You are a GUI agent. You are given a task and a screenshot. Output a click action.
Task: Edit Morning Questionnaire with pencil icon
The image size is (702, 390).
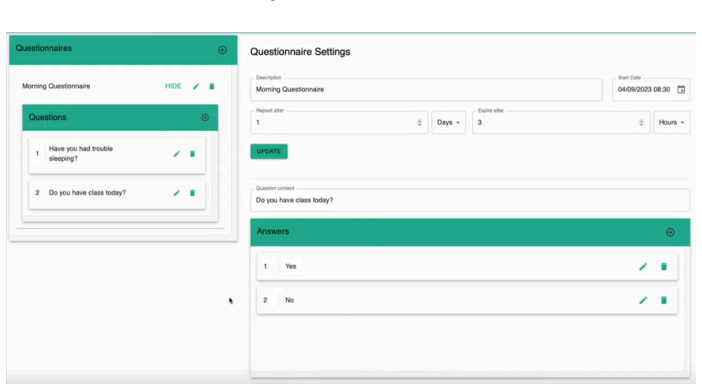(x=196, y=86)
